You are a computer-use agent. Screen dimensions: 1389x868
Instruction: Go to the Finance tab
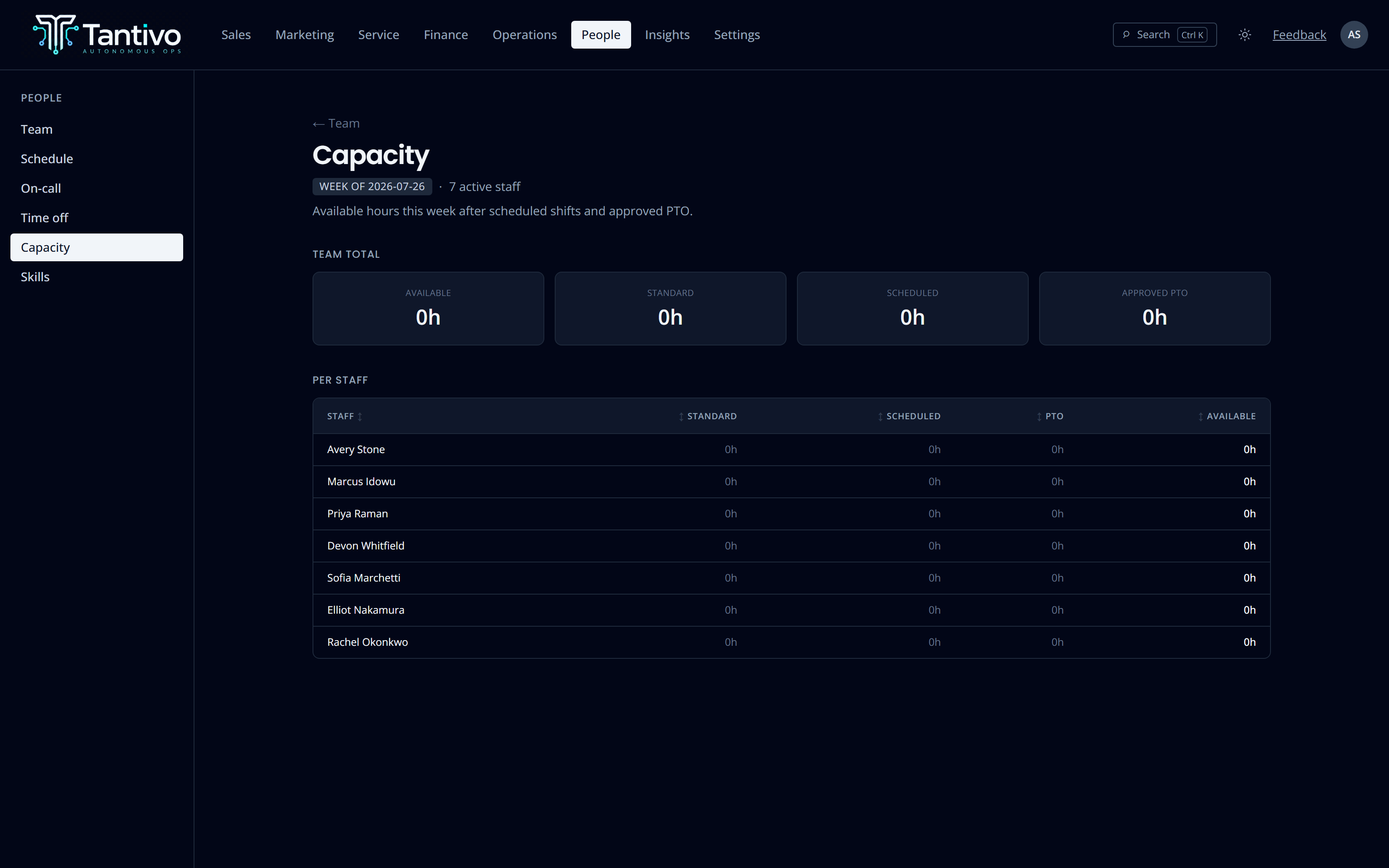[x=445, y=34]
